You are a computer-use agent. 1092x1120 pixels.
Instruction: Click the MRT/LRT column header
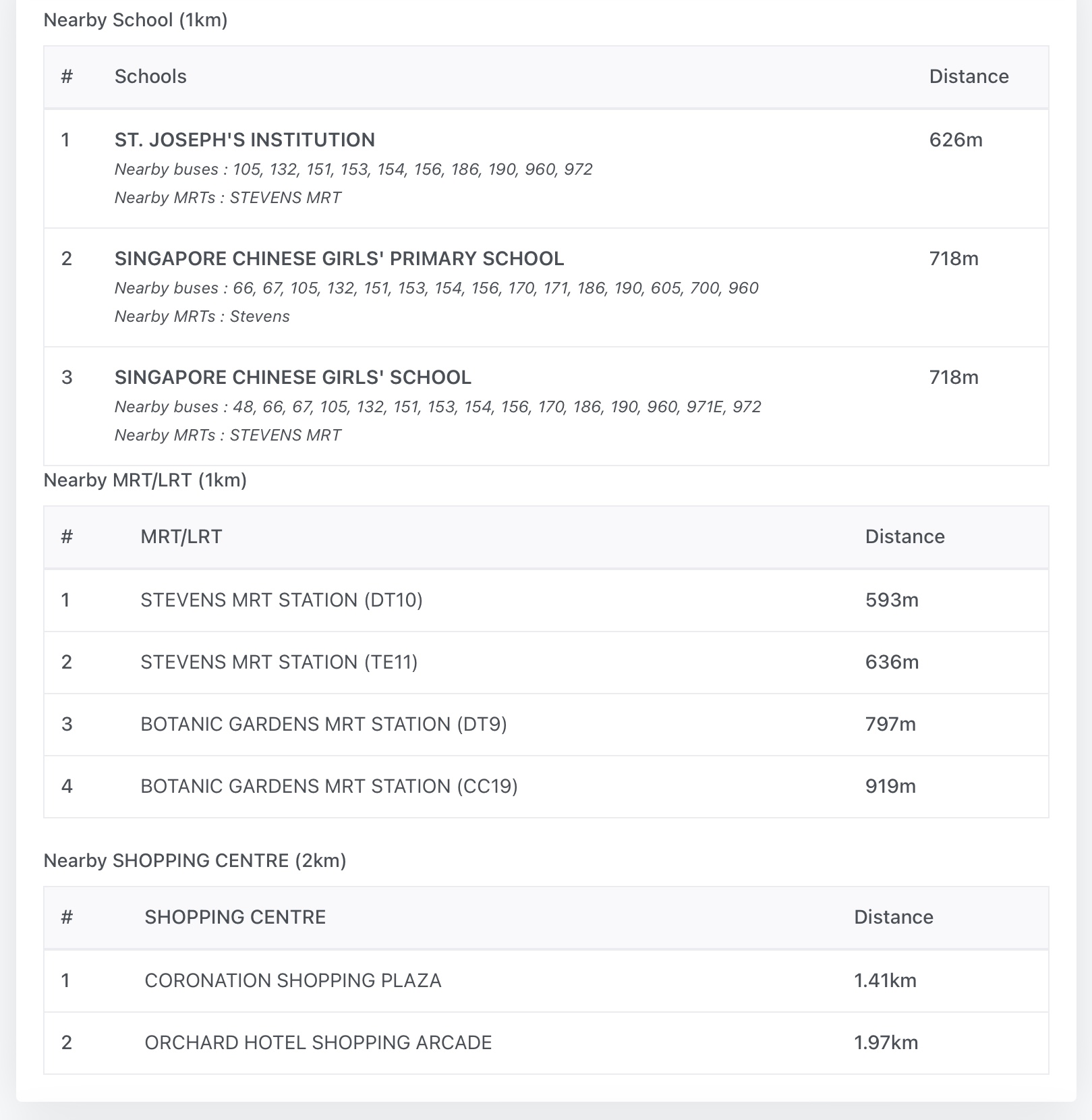point(181,536)
